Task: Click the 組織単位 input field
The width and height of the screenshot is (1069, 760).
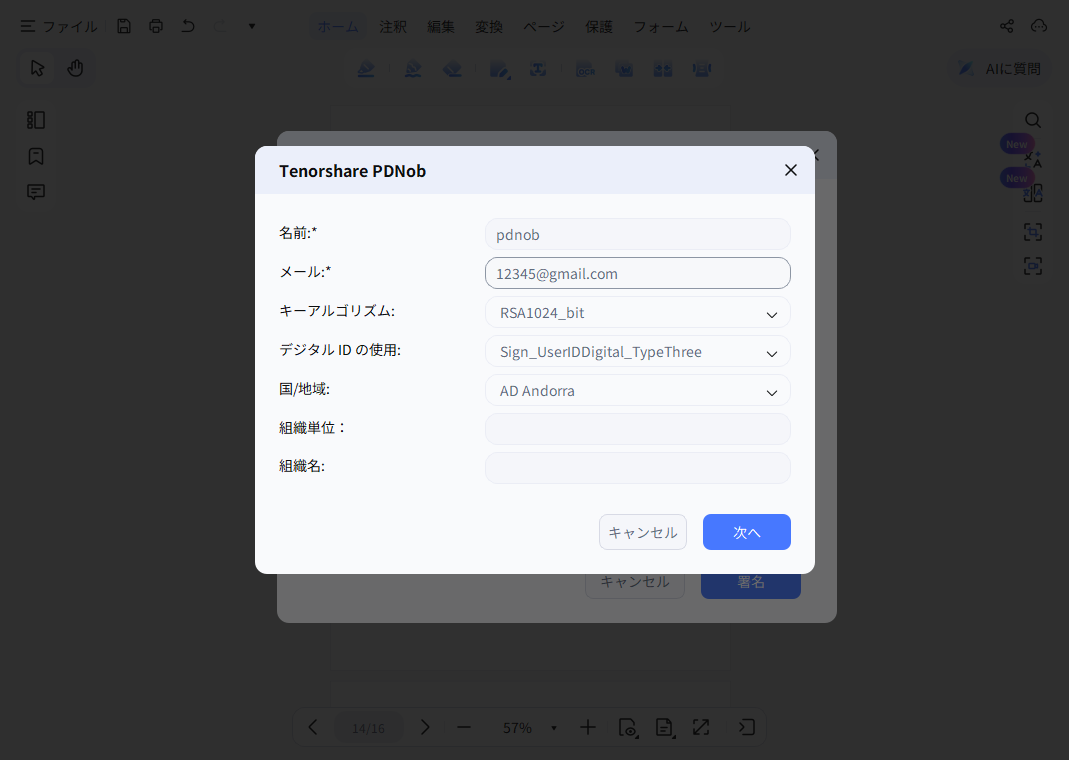Action: tap(637, 429)
